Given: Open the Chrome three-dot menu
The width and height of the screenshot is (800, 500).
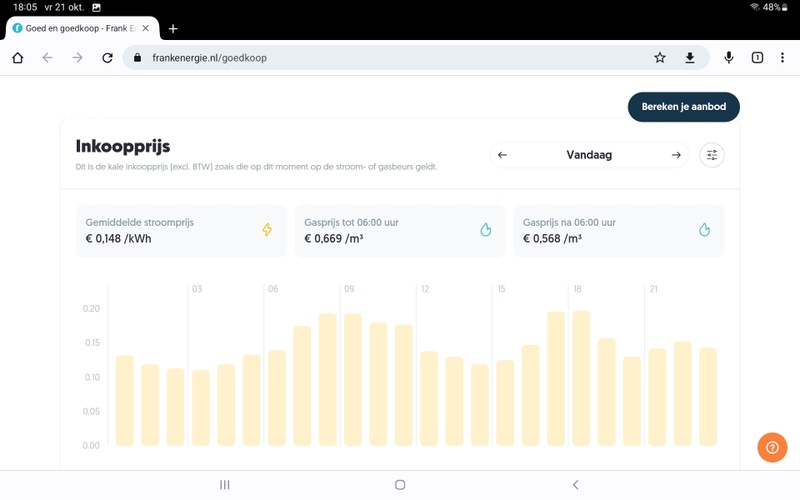Looking at the screenshot, I should (x=782, y=58).
